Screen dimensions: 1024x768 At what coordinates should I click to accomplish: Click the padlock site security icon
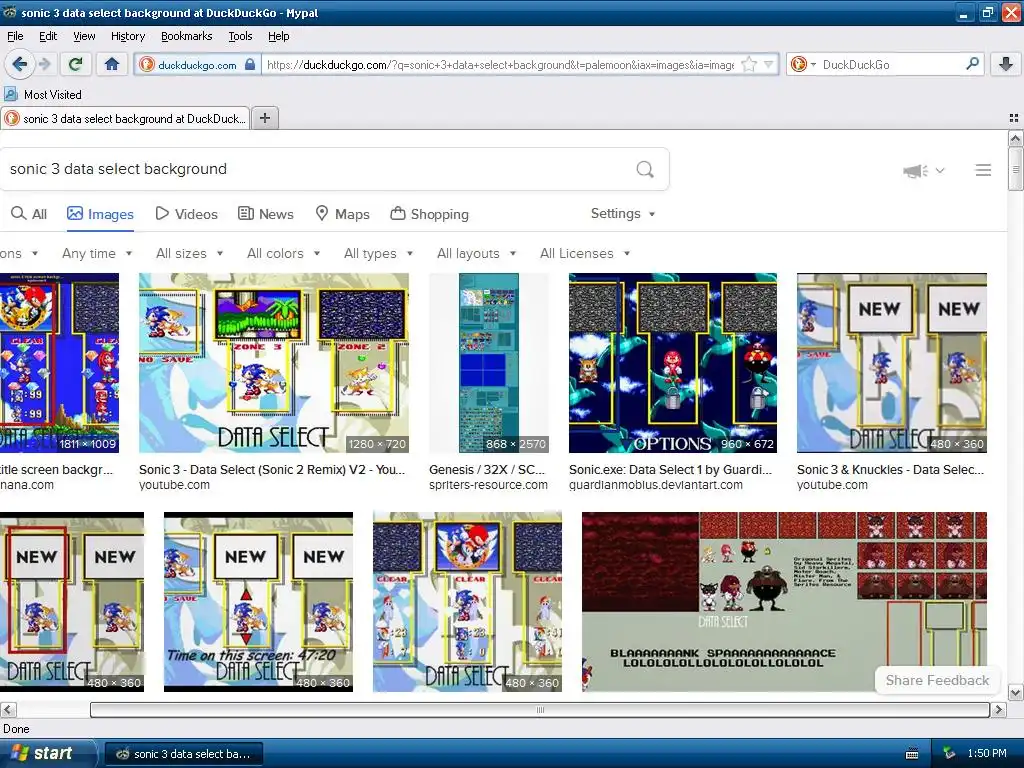[249, 64]
